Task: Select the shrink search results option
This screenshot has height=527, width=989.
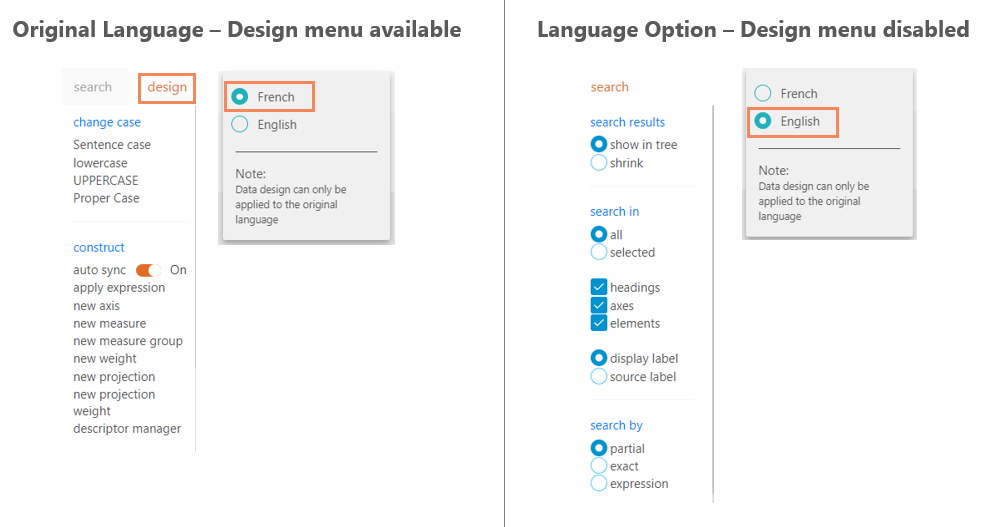Action: (x=599, y=163)
